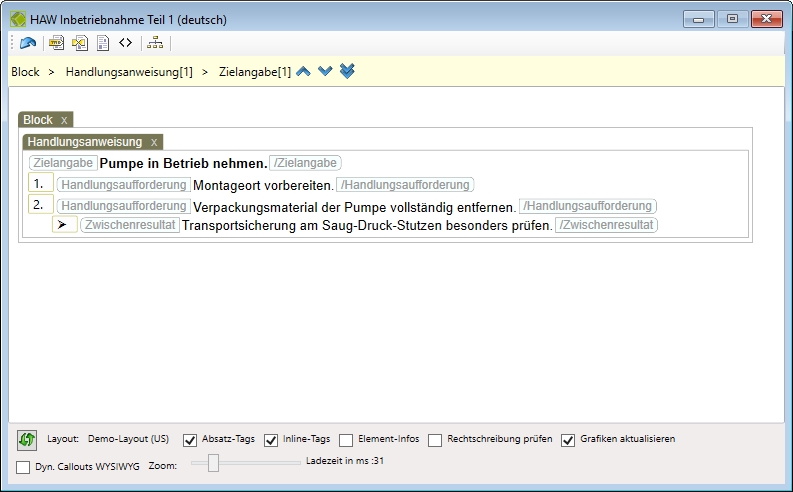
Task: Click the green refresh layout icon
Action: [27, 439]
